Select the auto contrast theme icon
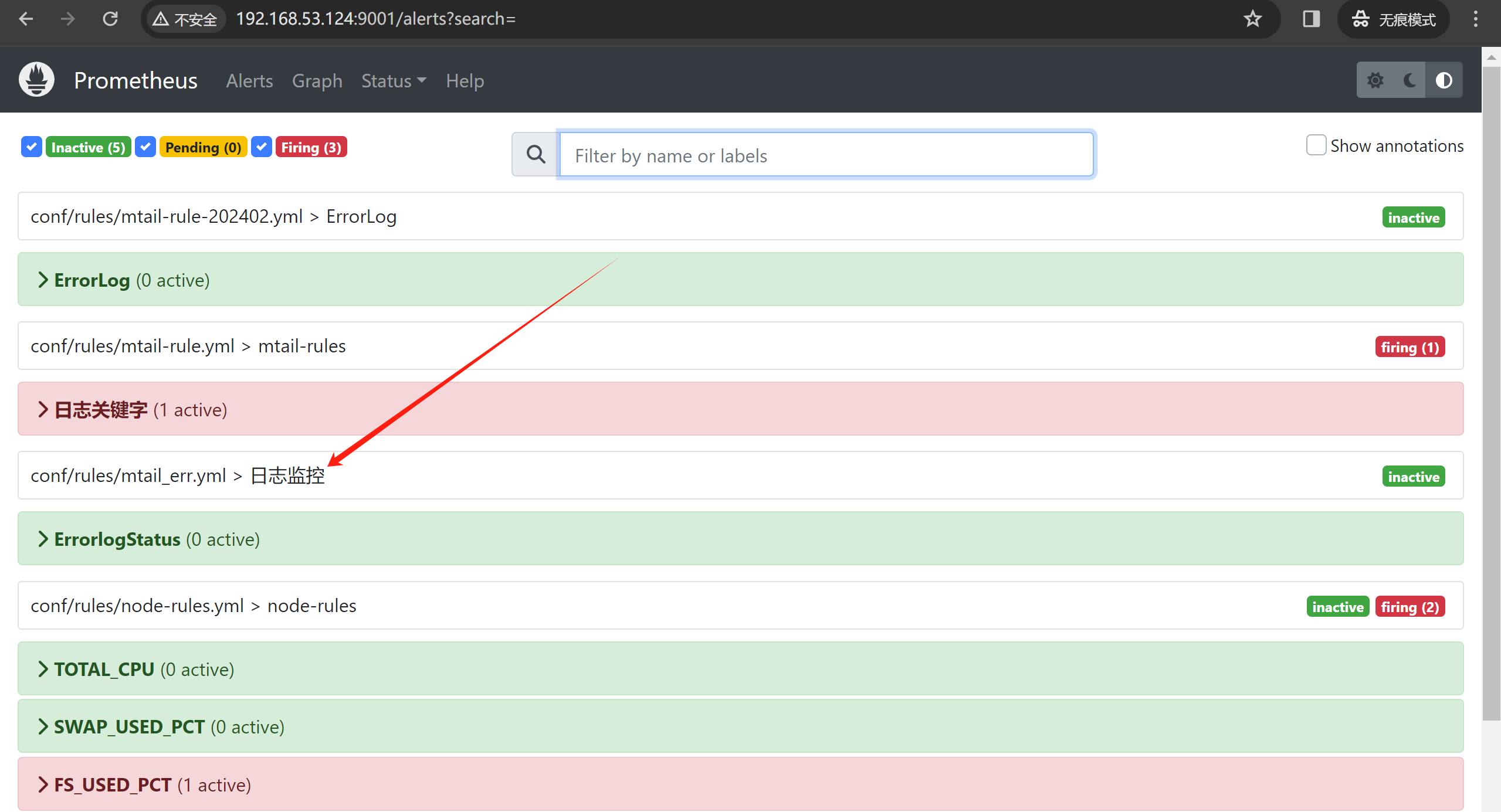1501x812 pixels. coord(1444,80)
